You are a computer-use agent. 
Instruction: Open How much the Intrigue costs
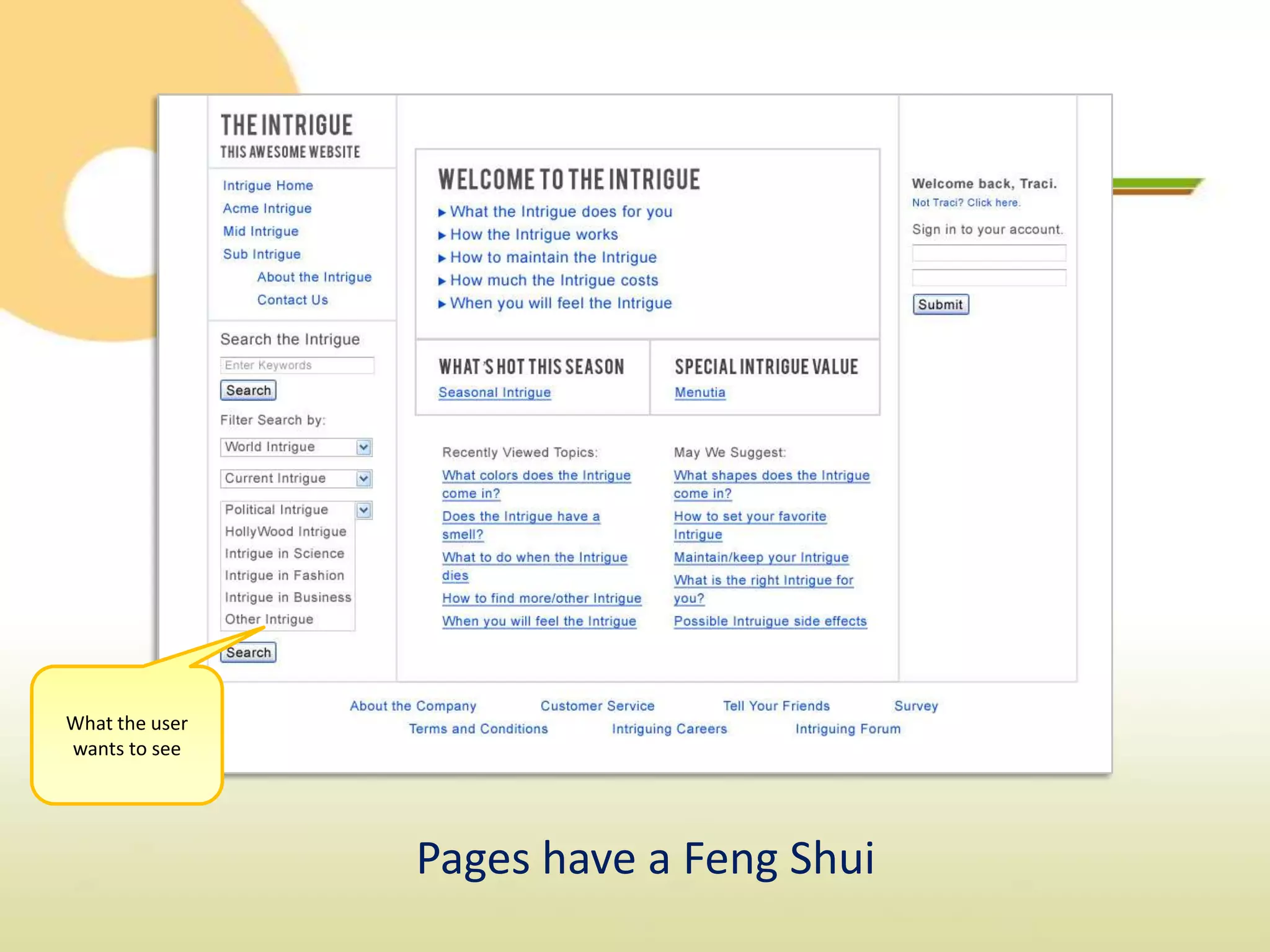[554, 280]
